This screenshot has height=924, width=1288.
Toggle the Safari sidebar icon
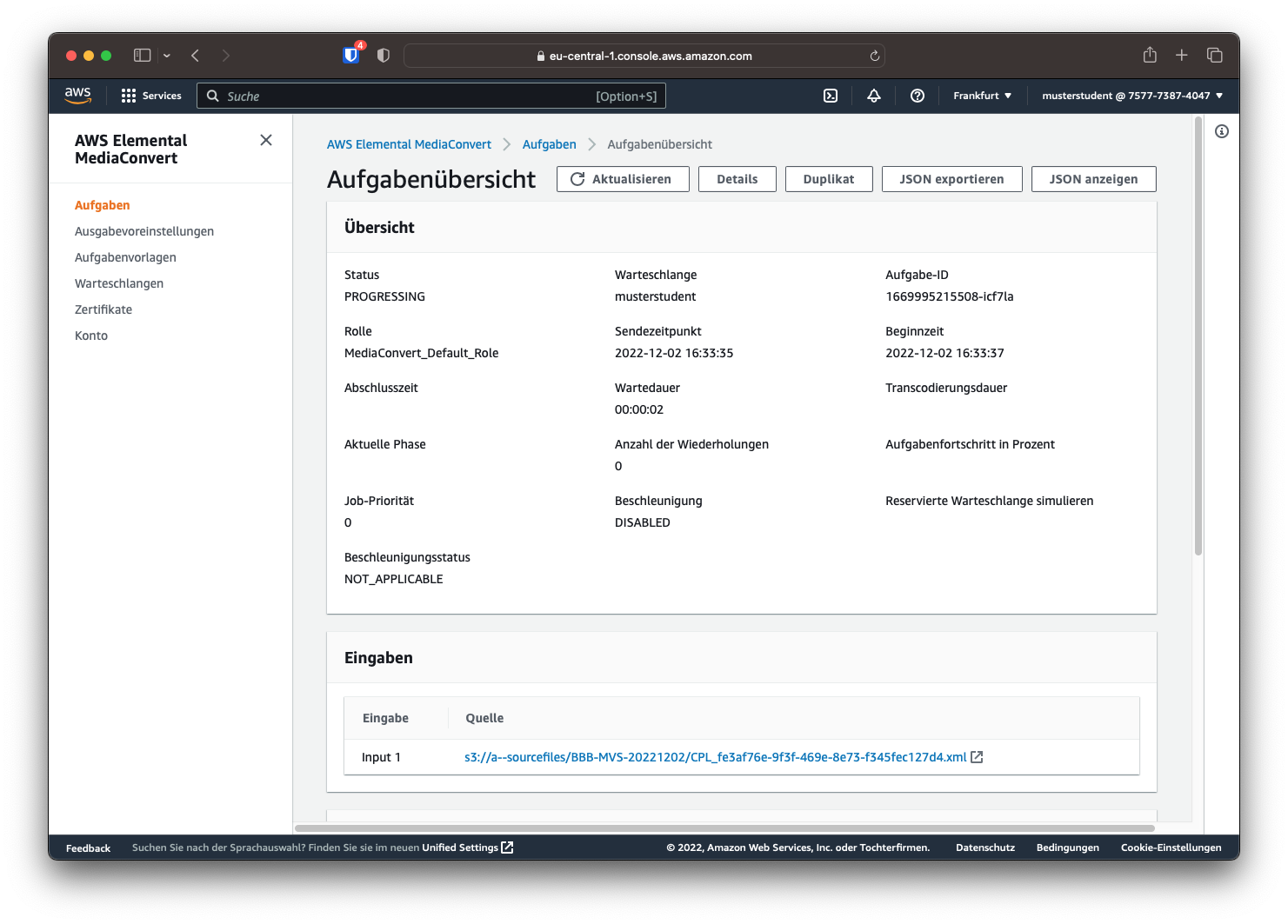(x=143, y=55)
